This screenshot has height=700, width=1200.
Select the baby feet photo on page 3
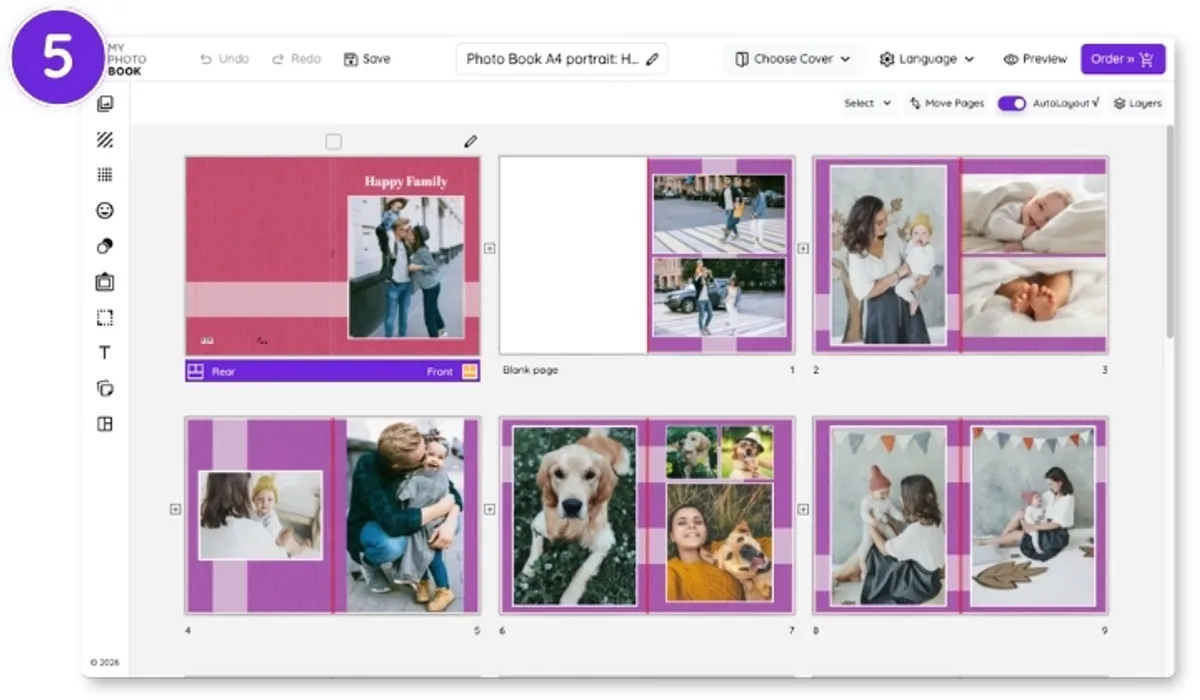[x=1034, y=297]
